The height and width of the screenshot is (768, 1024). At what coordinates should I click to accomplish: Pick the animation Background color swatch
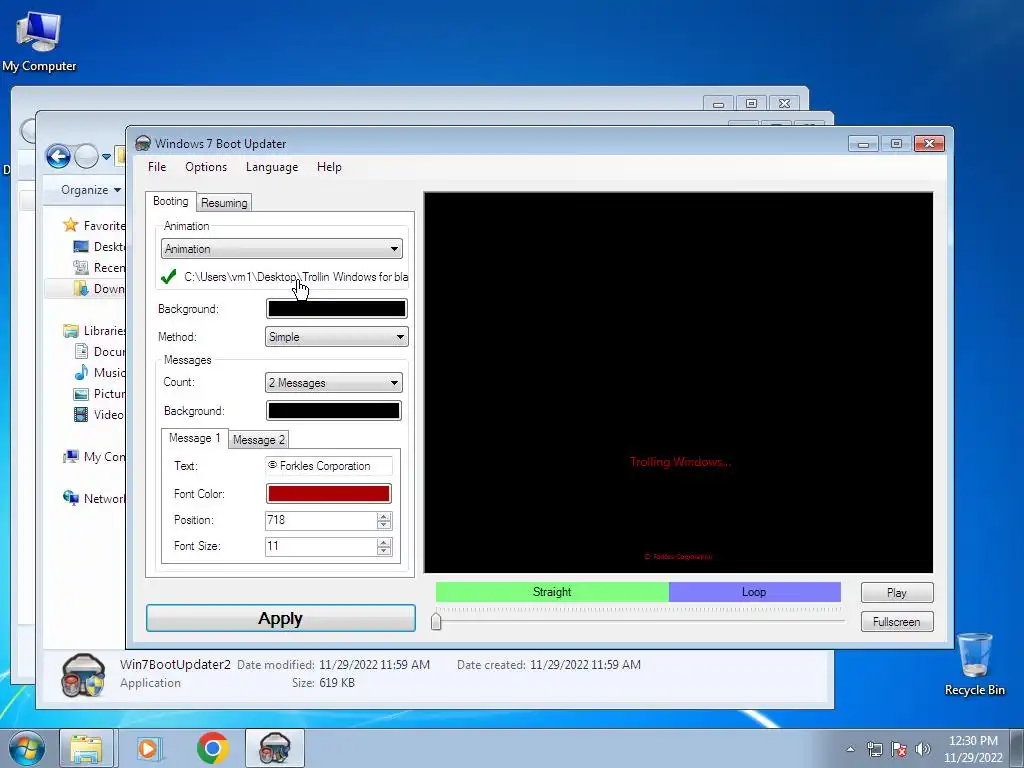337,309
